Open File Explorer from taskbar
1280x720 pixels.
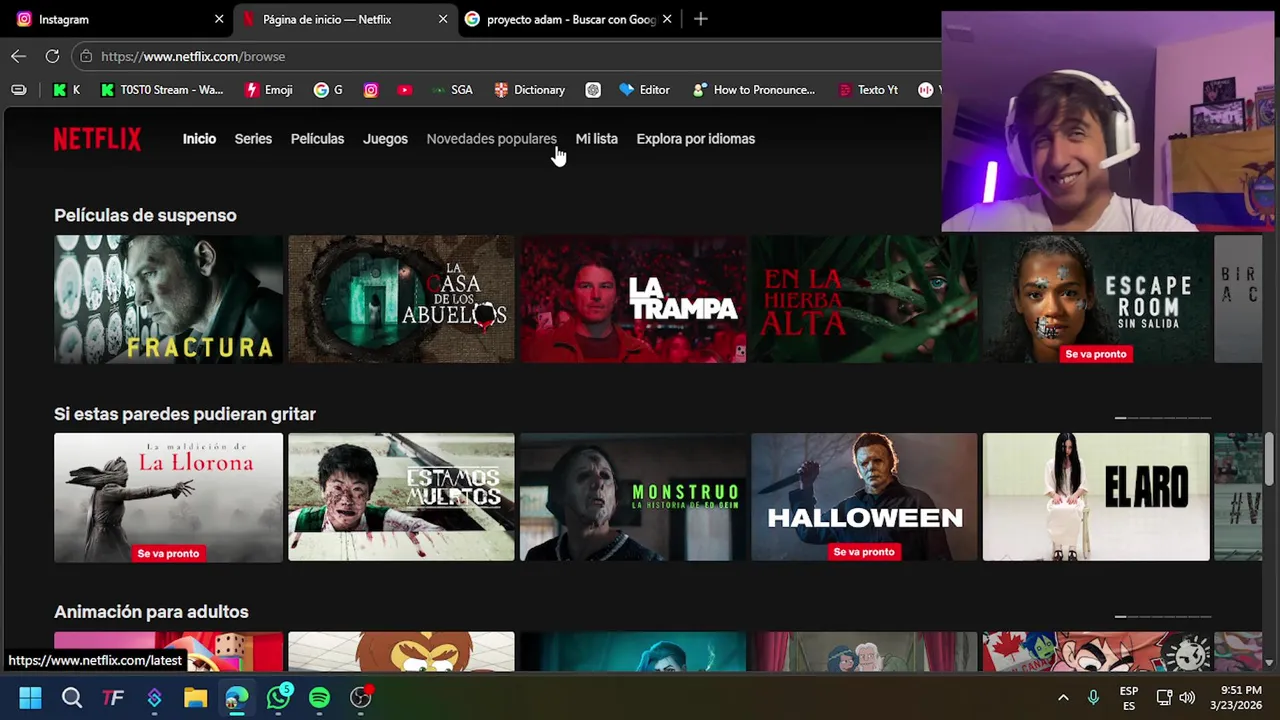point(195,697)
